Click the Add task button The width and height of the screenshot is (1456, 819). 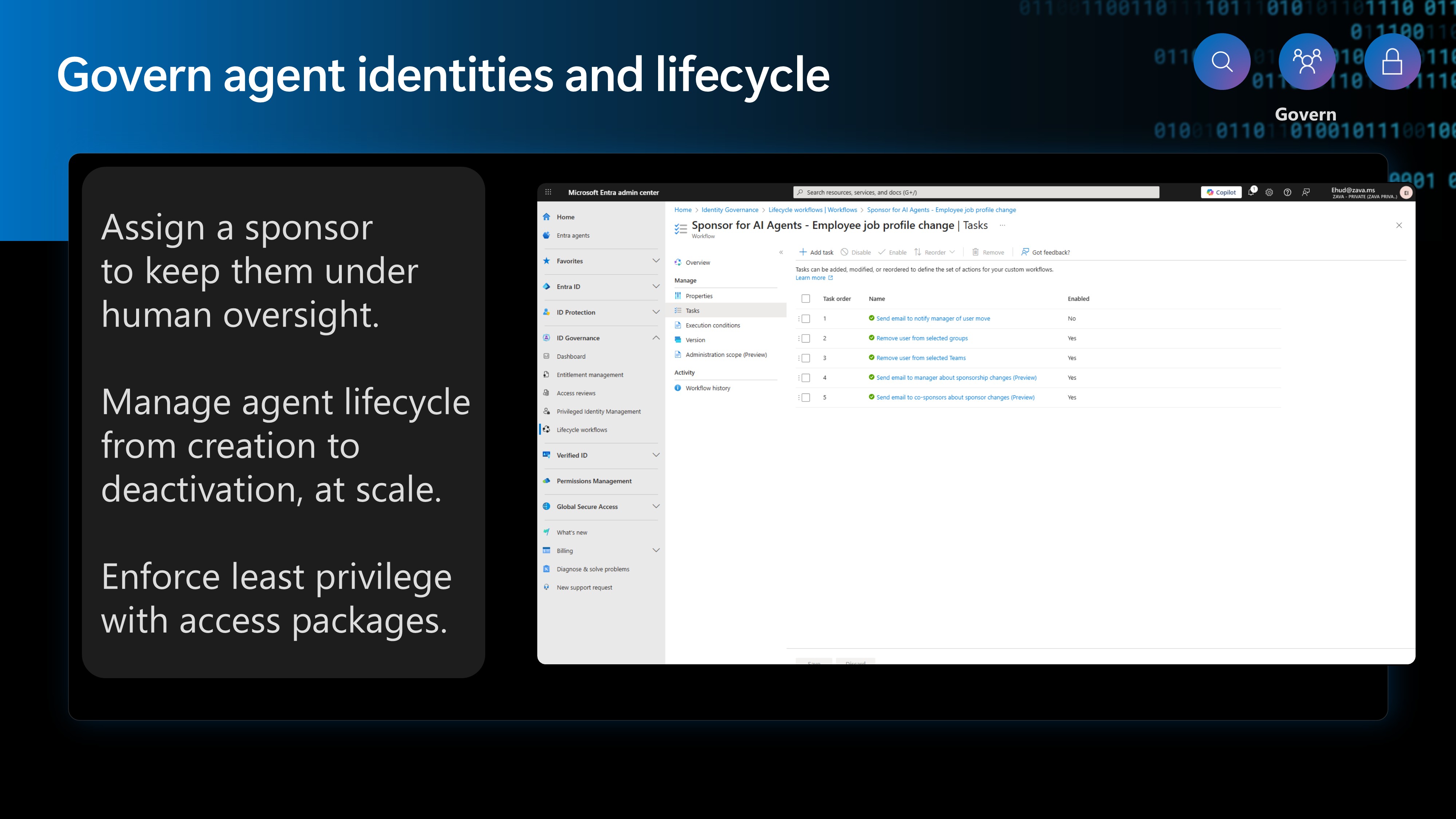[816, 252]
